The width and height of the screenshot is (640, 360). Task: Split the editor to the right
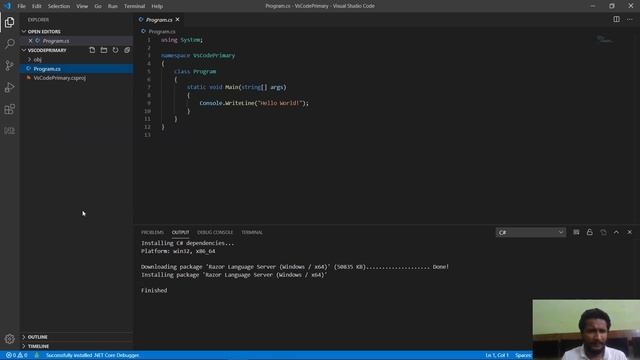(x=616, y=19)
